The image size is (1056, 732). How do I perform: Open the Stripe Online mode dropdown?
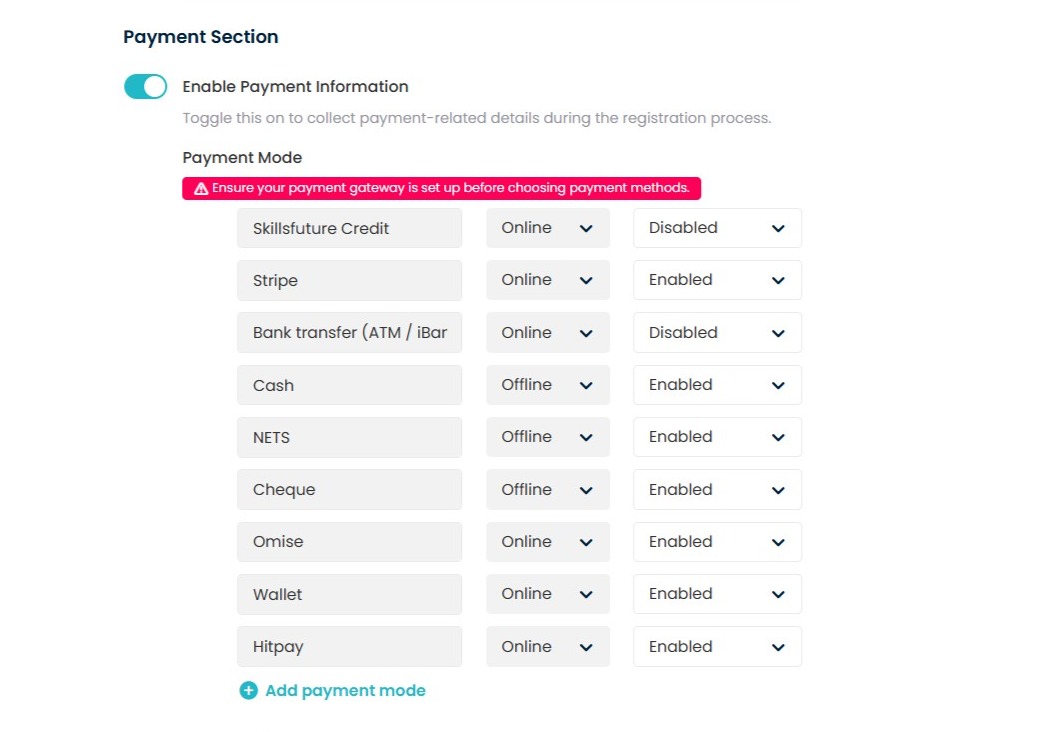[548, 280]
